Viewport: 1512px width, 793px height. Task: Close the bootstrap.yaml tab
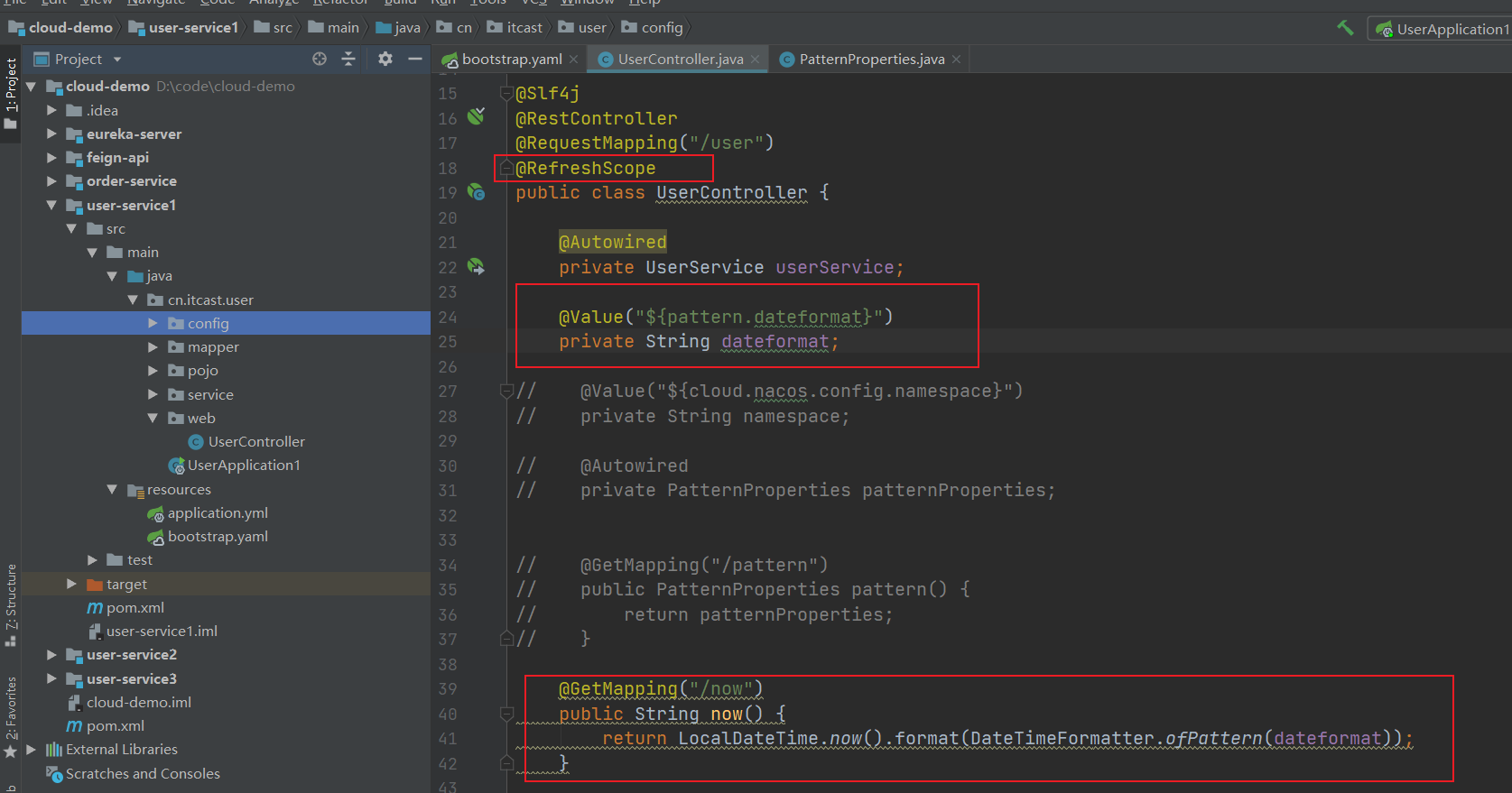(x=573, y=60)
